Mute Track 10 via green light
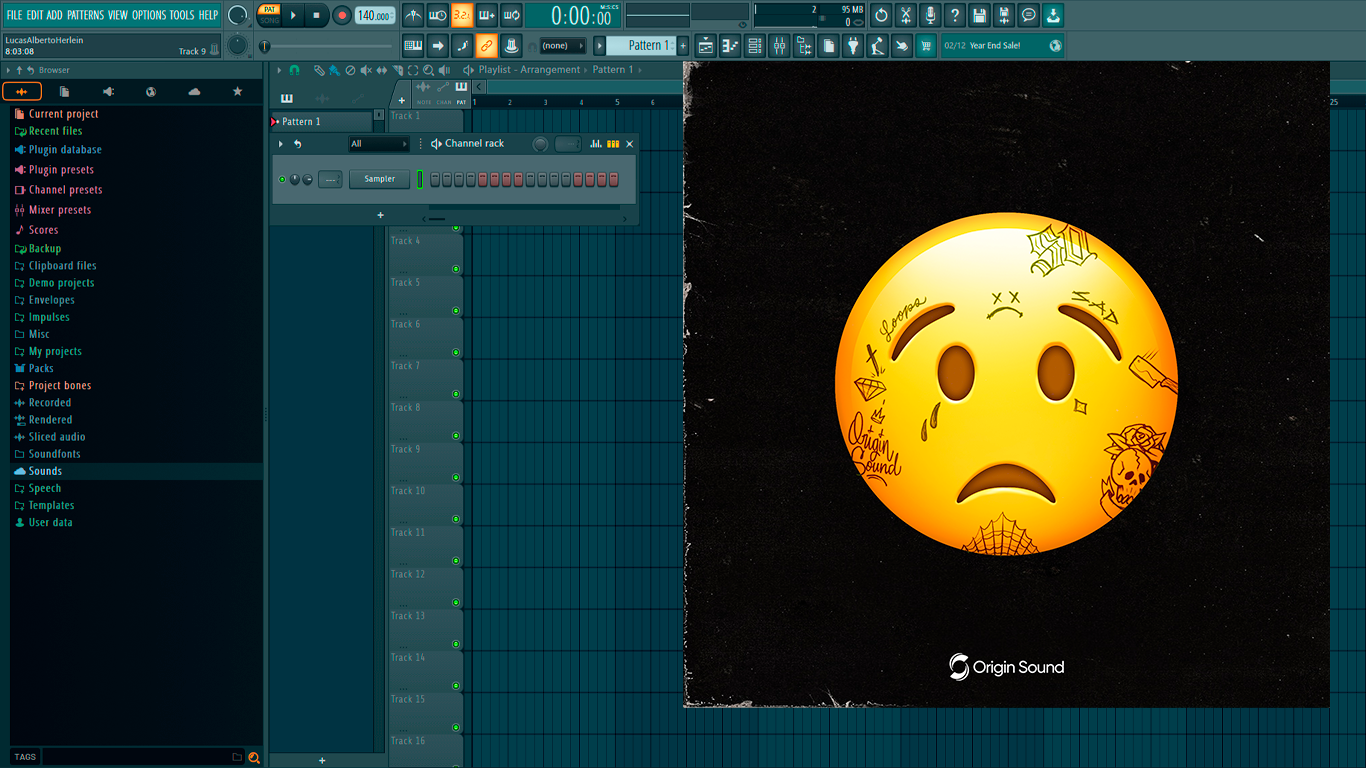The image size is (1366, 768). coord(456,519)
